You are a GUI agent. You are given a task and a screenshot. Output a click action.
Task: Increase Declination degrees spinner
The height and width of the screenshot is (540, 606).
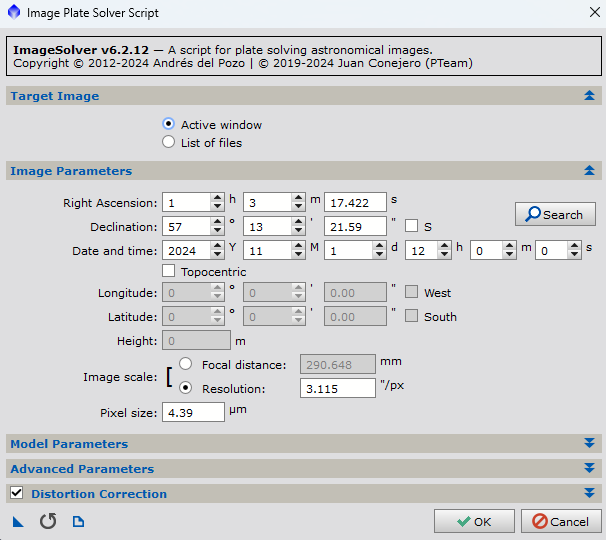click(x=218, y=221)
